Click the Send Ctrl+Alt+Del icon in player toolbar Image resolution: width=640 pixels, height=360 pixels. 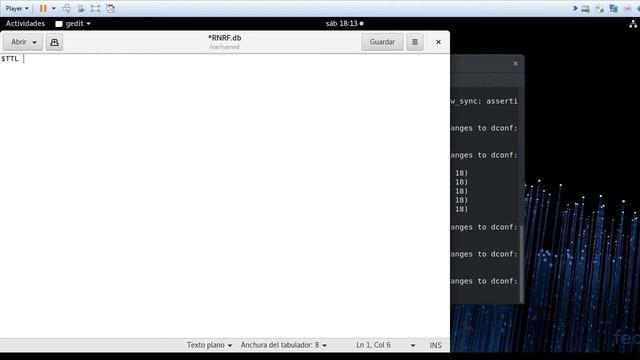coord(67,8)
